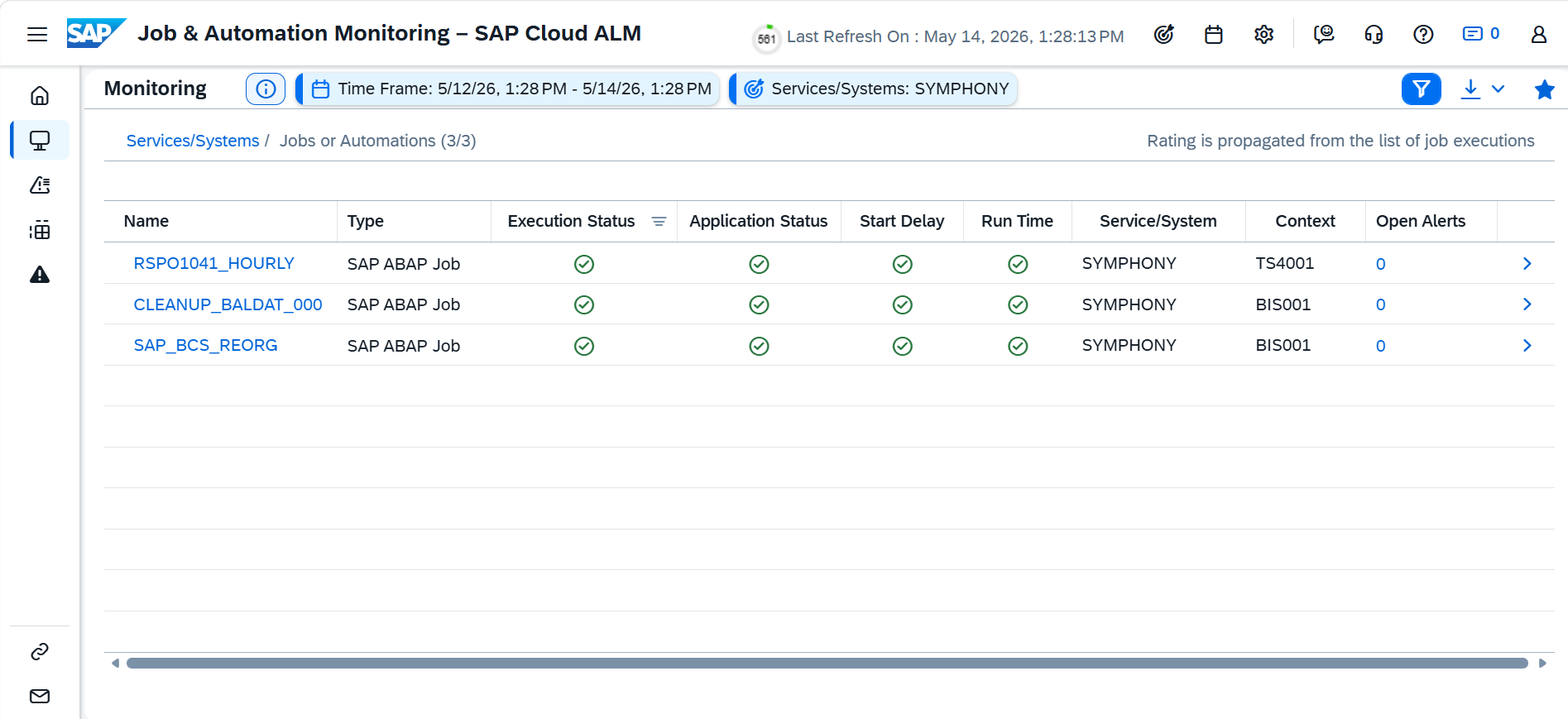Click the scrollbar right arrow
Viewport: 1568px width, 719px height.
(x=1542, y=663)
